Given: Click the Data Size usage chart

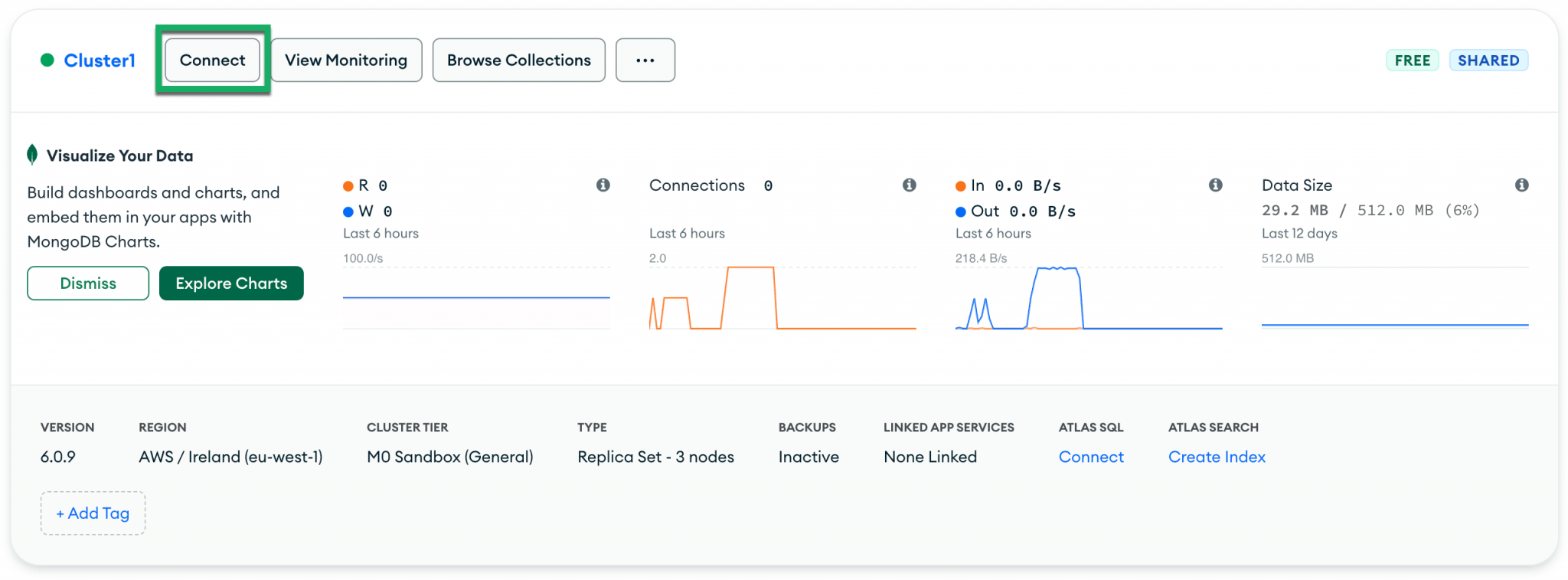Looking at the screenshot, I should click(x=1395, y=298).
